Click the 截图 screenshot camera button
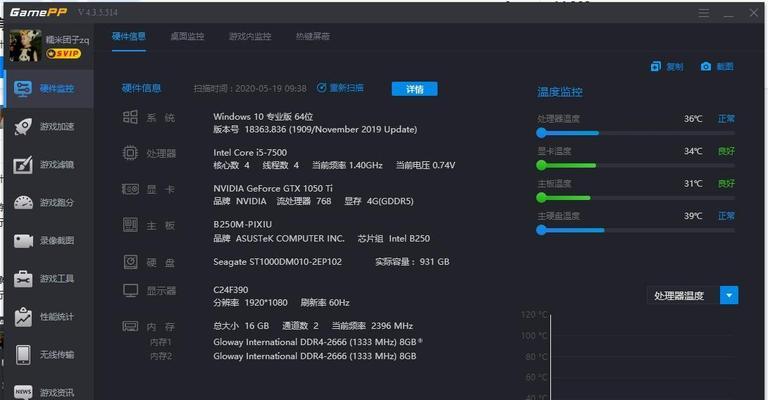The width and height of the screenshot is (768, 400). (x=717, y=67)
